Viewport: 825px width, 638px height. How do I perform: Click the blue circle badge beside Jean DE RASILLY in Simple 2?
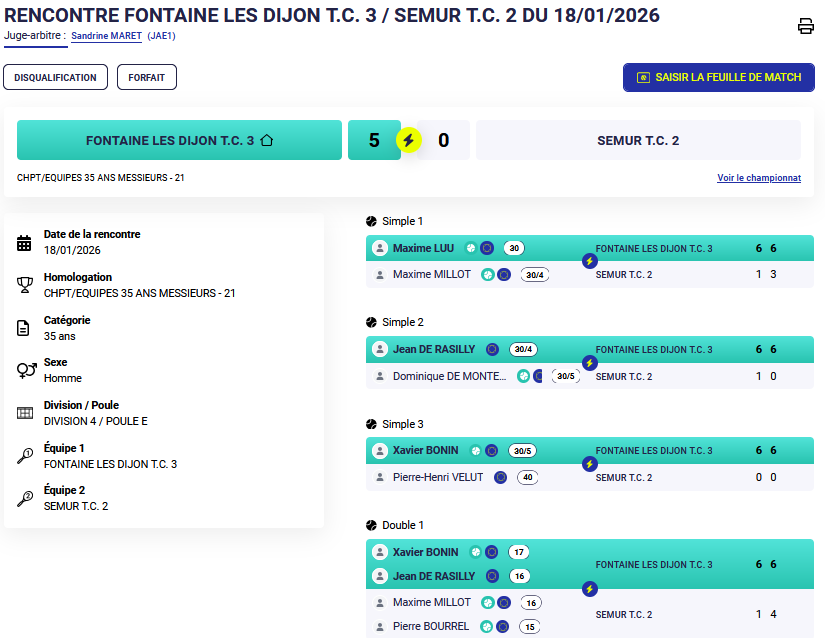tap(492, 350)
